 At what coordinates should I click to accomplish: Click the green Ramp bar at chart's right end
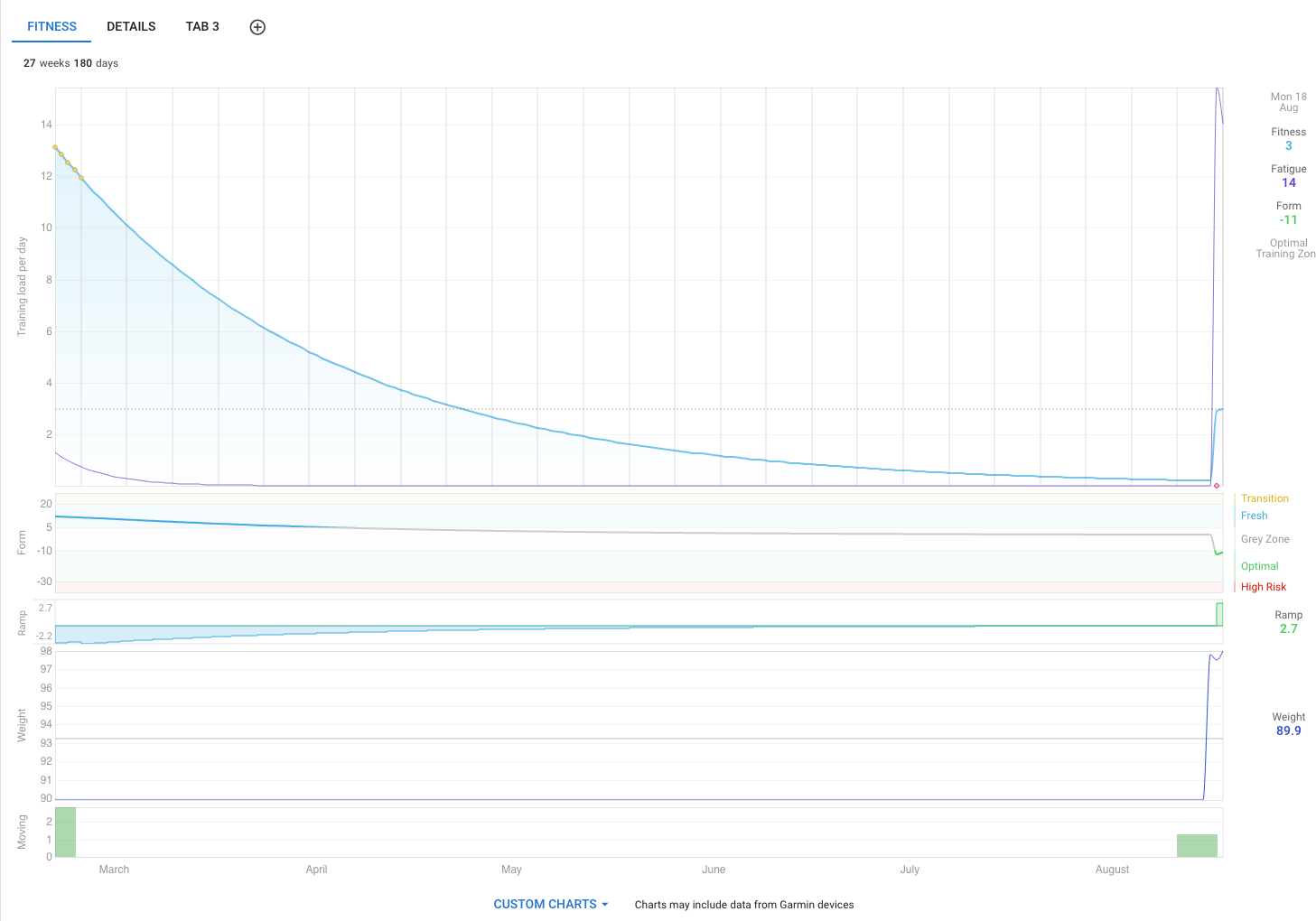pos(1219,614)
